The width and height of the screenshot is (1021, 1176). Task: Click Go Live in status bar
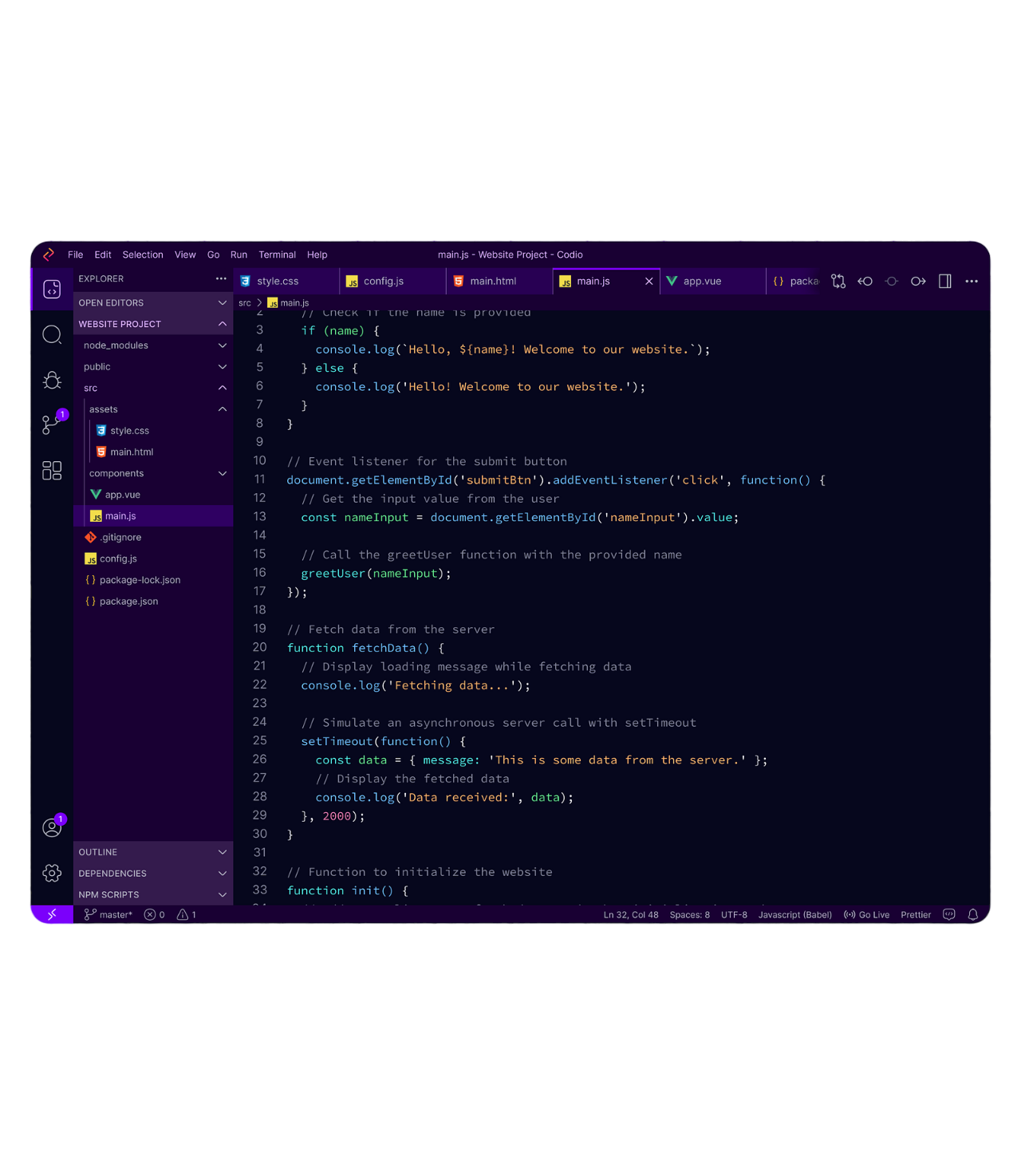point(866,914)
